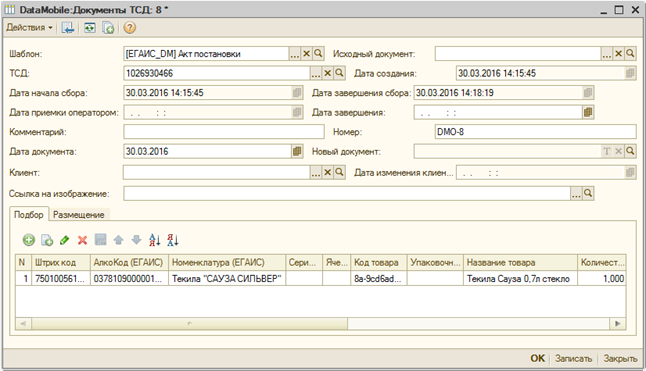Viewport: 646px width, 371px height.
Task: Click the help question mark icon
Action: (x=129, y=28)
